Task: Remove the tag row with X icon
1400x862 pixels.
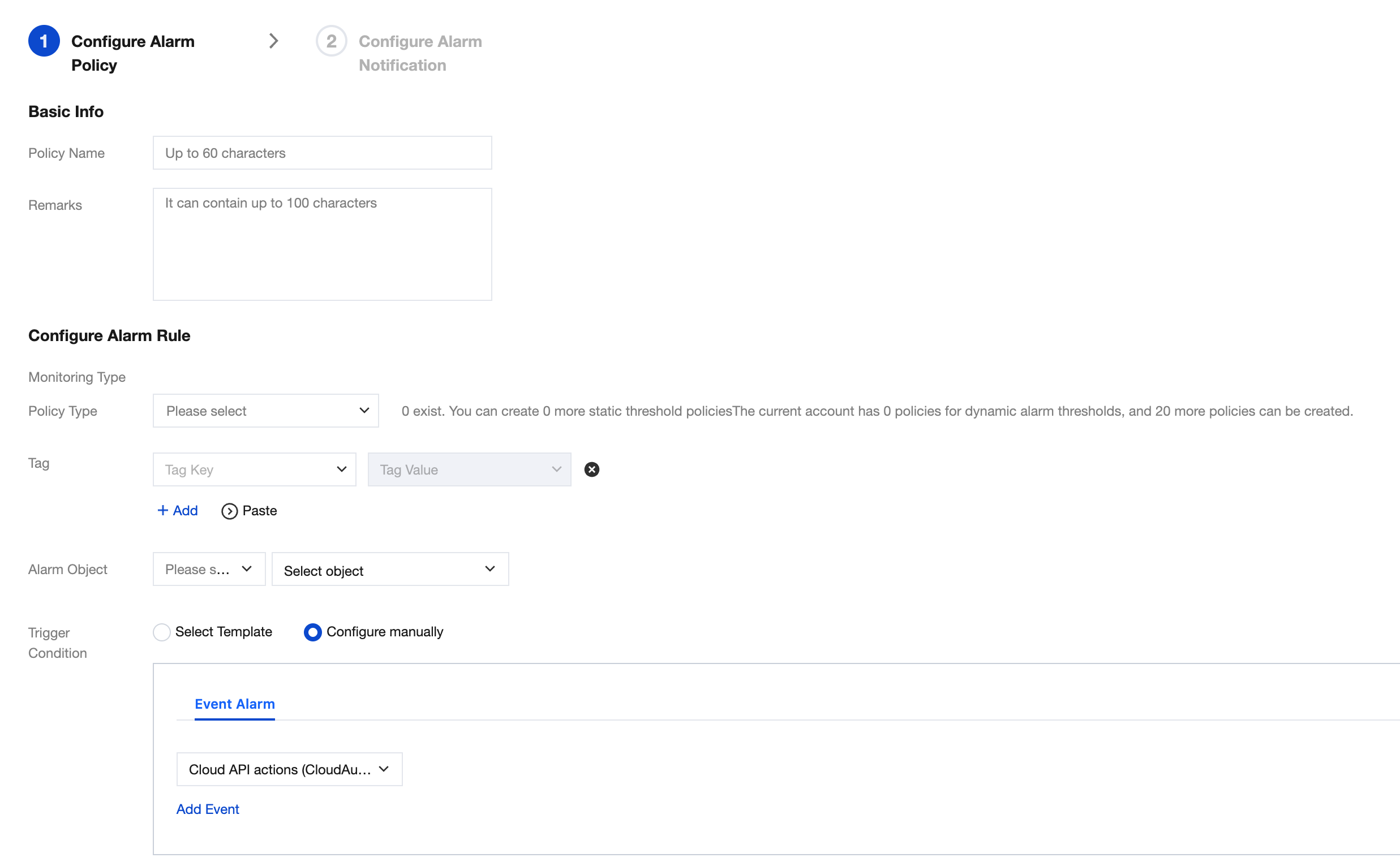Action: tap(592, 470)
